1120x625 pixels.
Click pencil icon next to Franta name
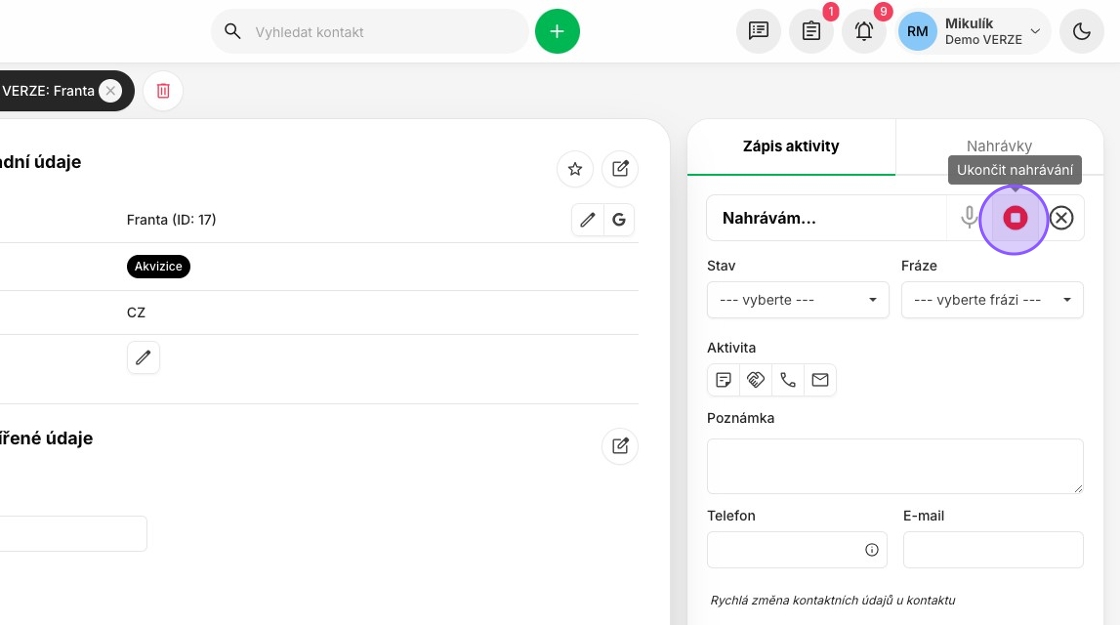(587, 220)
